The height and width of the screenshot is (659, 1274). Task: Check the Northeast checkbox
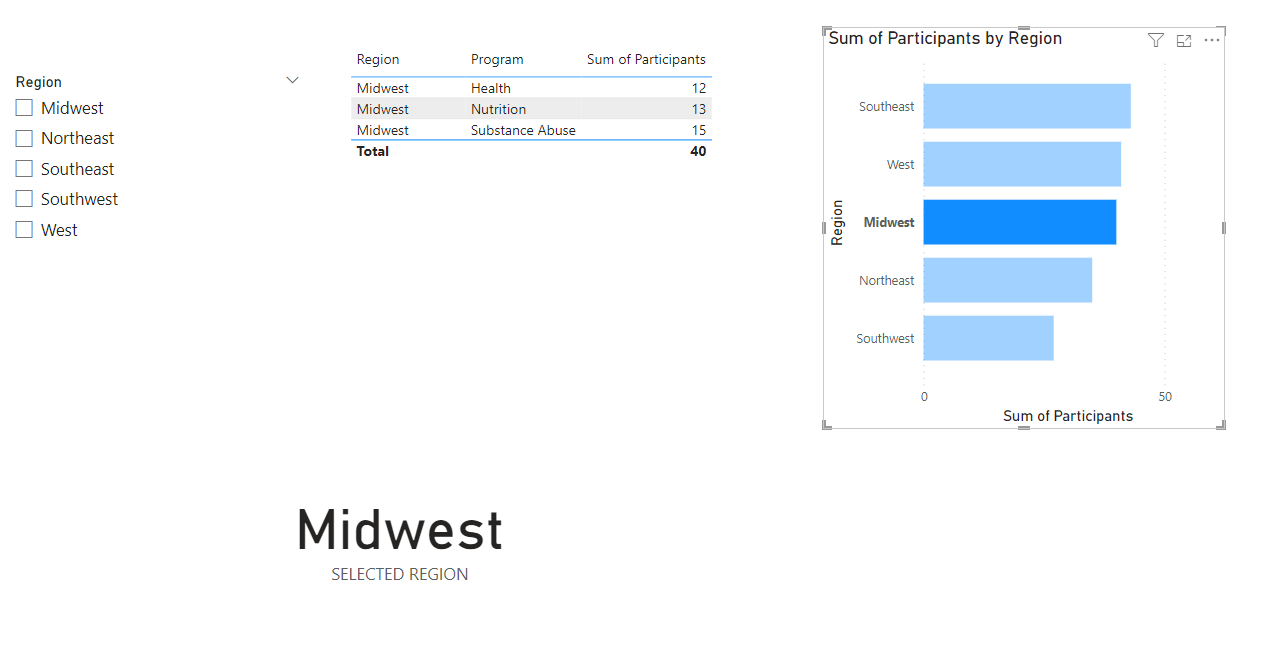click(x=23, y=138)
